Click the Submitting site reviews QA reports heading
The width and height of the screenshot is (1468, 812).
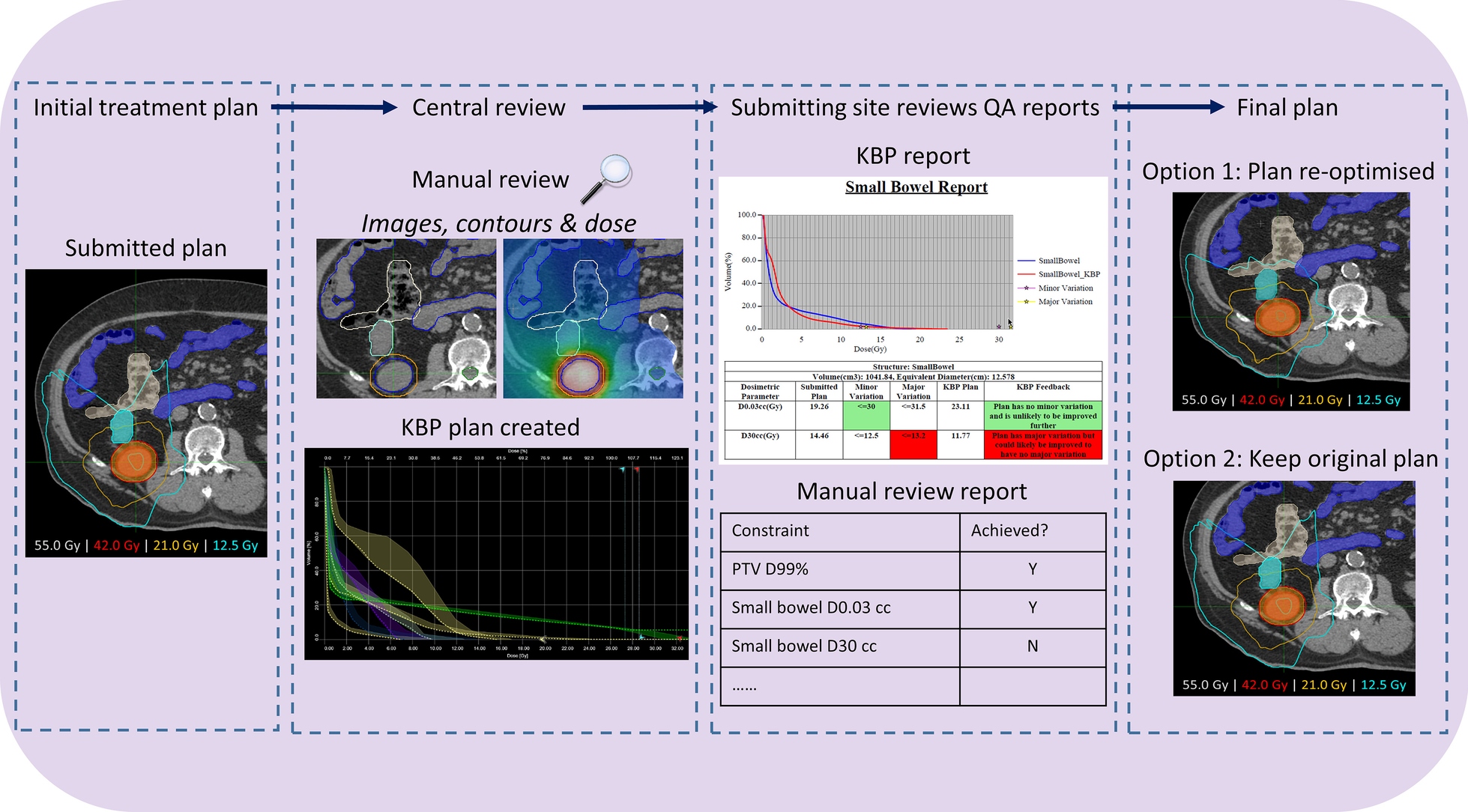pyautogui.click(x=915, y=108)
